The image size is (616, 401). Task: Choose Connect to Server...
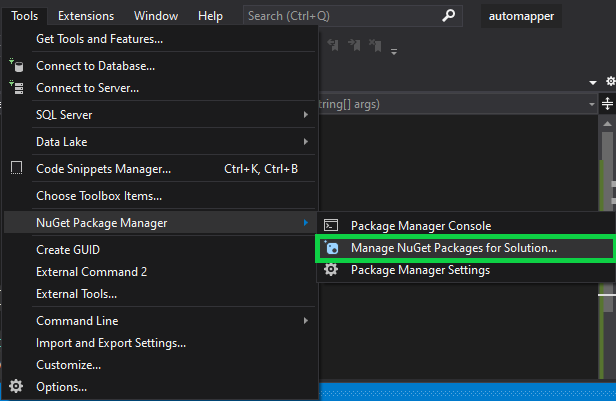pyautogui.click(x=161, y=88)
